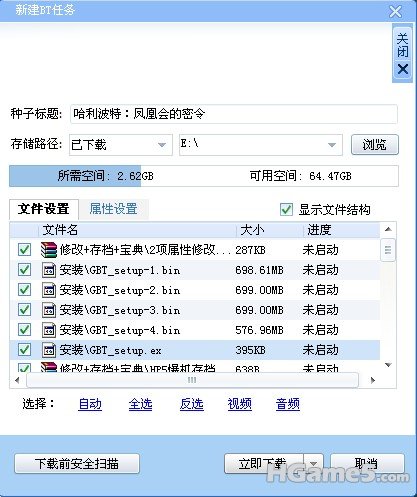
Task: Click the 全选 select-all link
Action: pos(140,404)
